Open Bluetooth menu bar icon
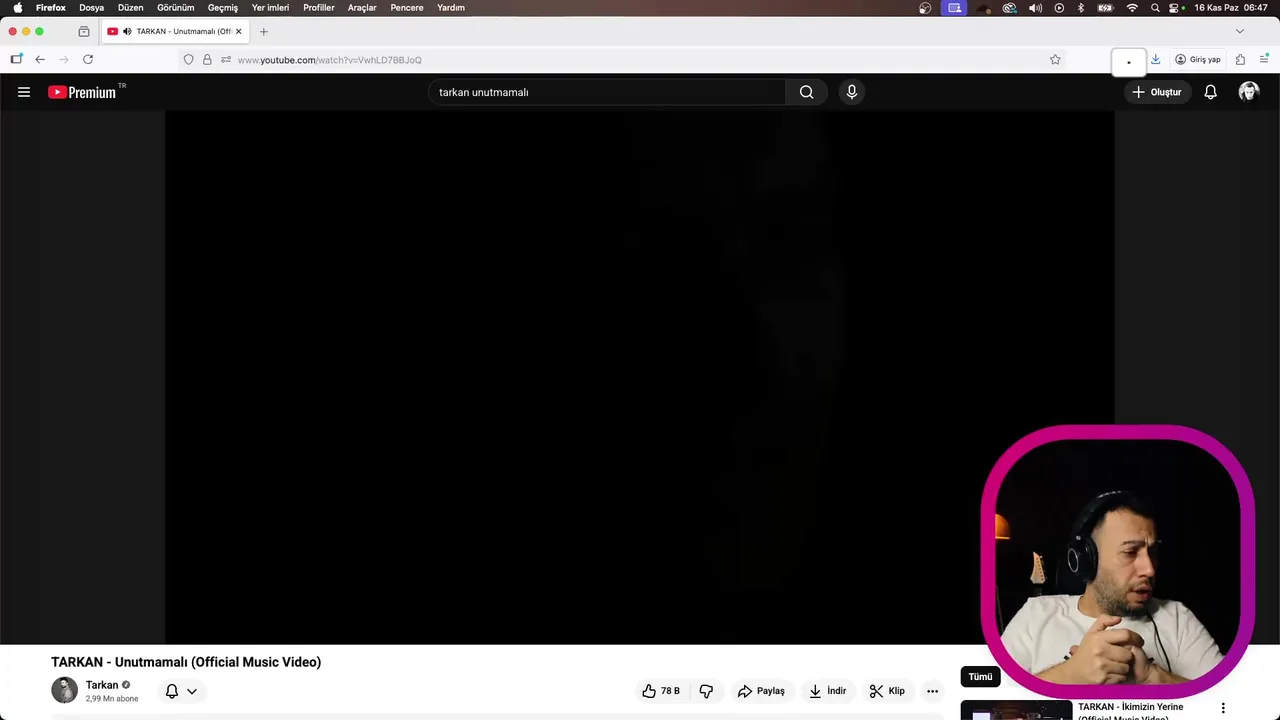Viewport: 1280px width, 720px height. click(x=1081, y=8)
